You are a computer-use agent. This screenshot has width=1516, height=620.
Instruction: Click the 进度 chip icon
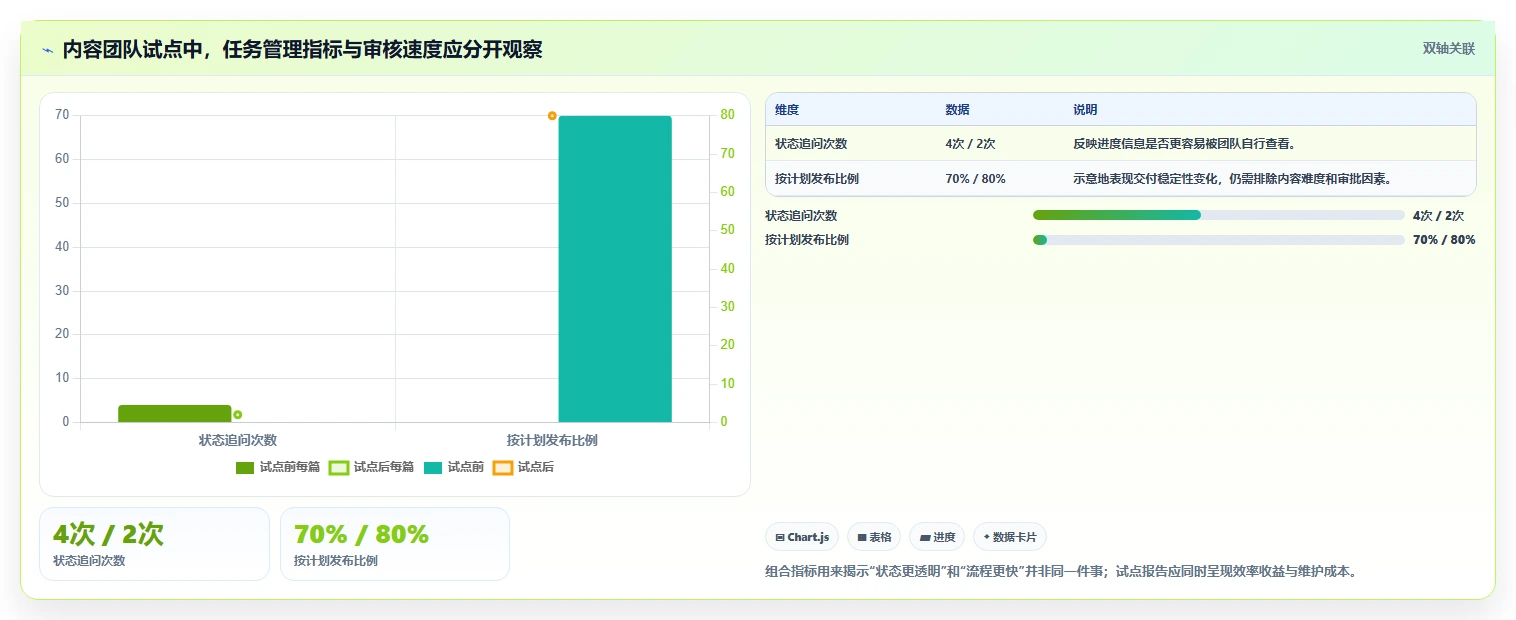(x=925, y=538)
